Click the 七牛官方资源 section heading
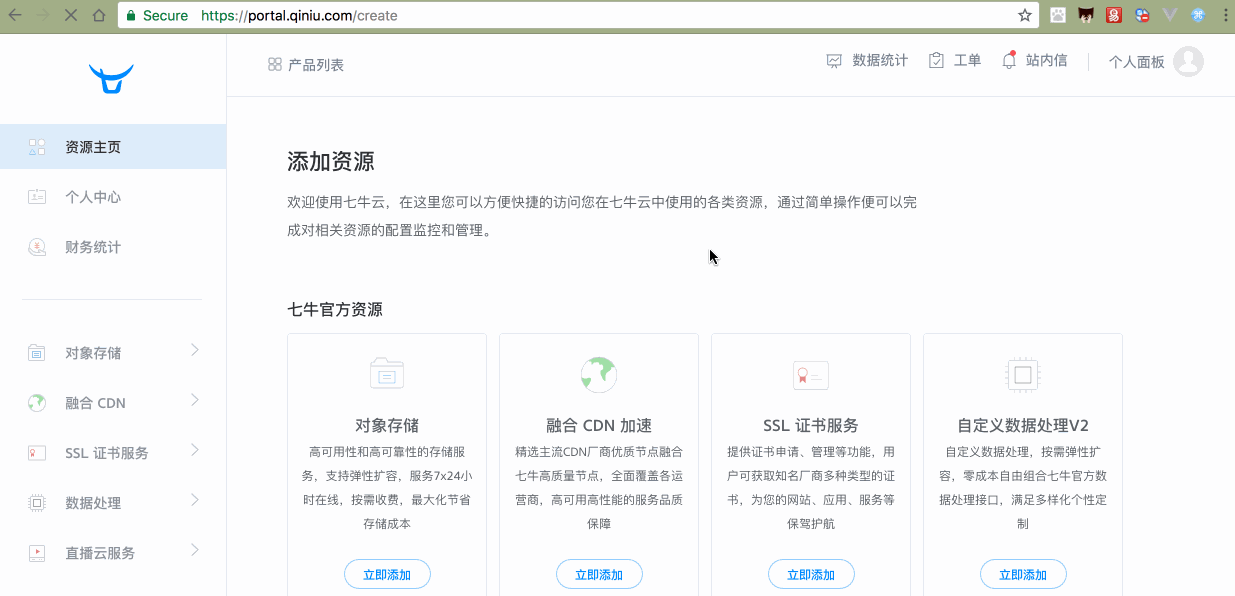The height and width of the screenshot is (596, 1235). point(335,310)
